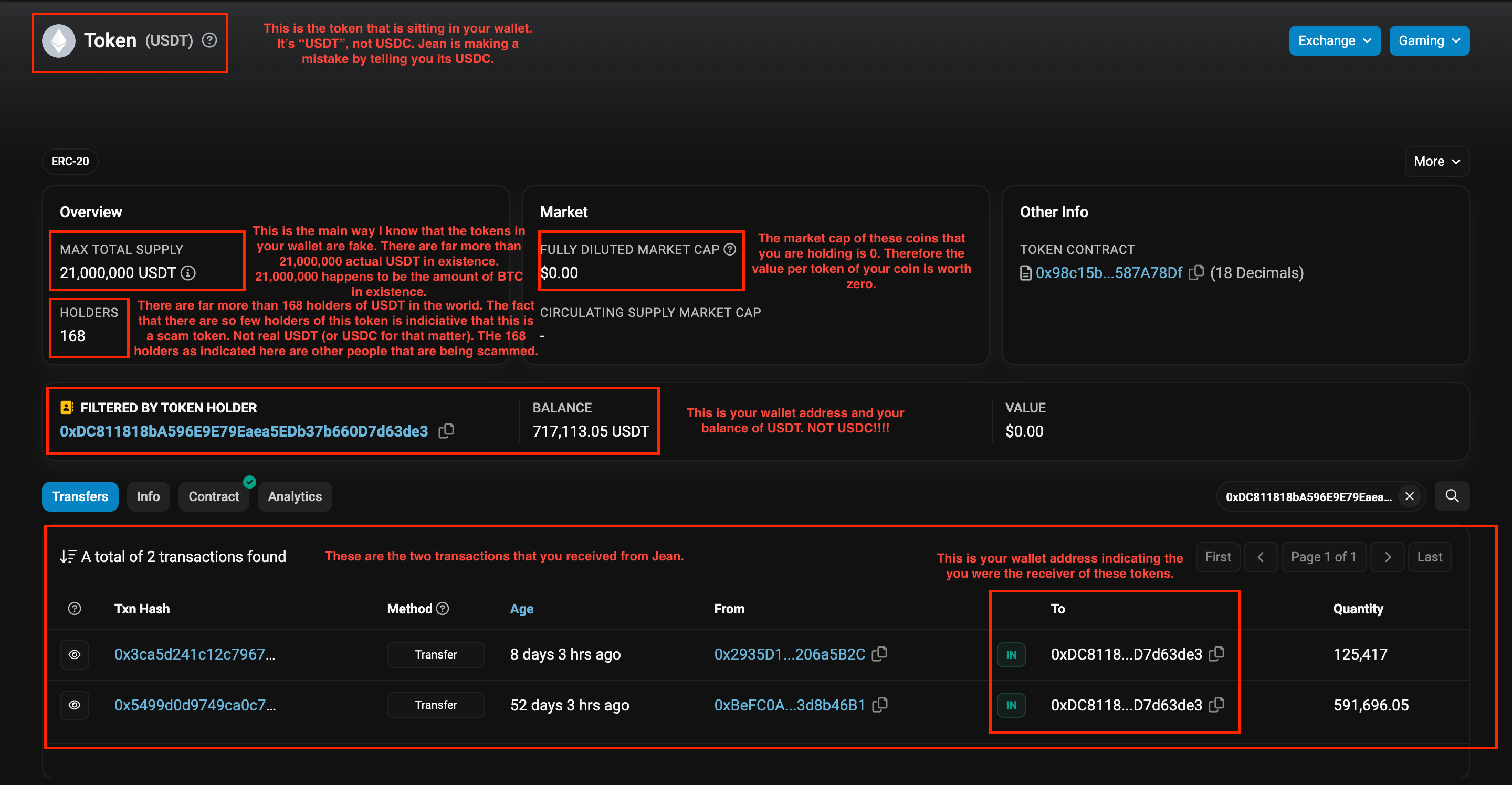Click the holders count 168
1512x785 pixels.
tap(72, 336)
